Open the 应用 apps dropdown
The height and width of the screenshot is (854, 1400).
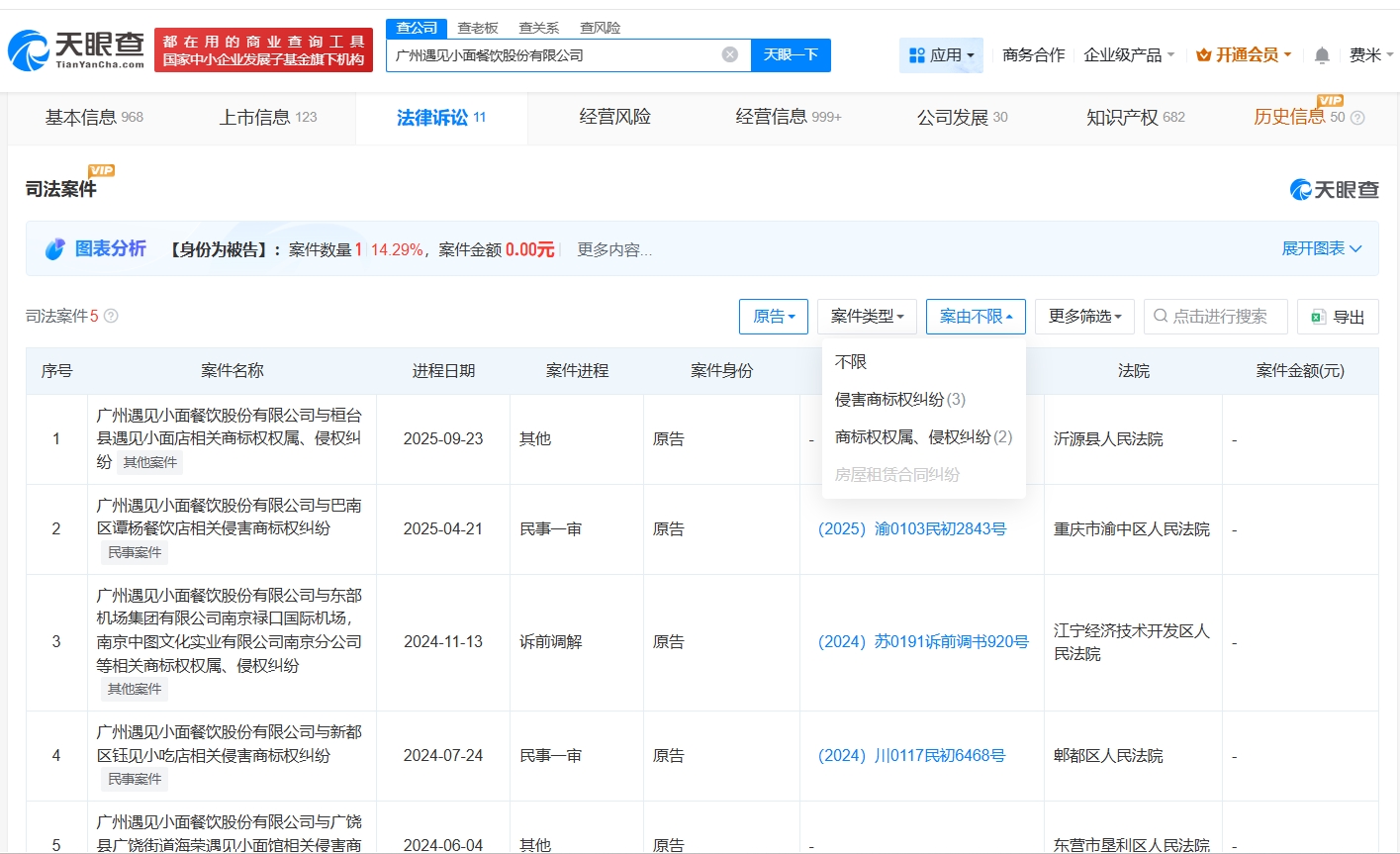point(941,55)
